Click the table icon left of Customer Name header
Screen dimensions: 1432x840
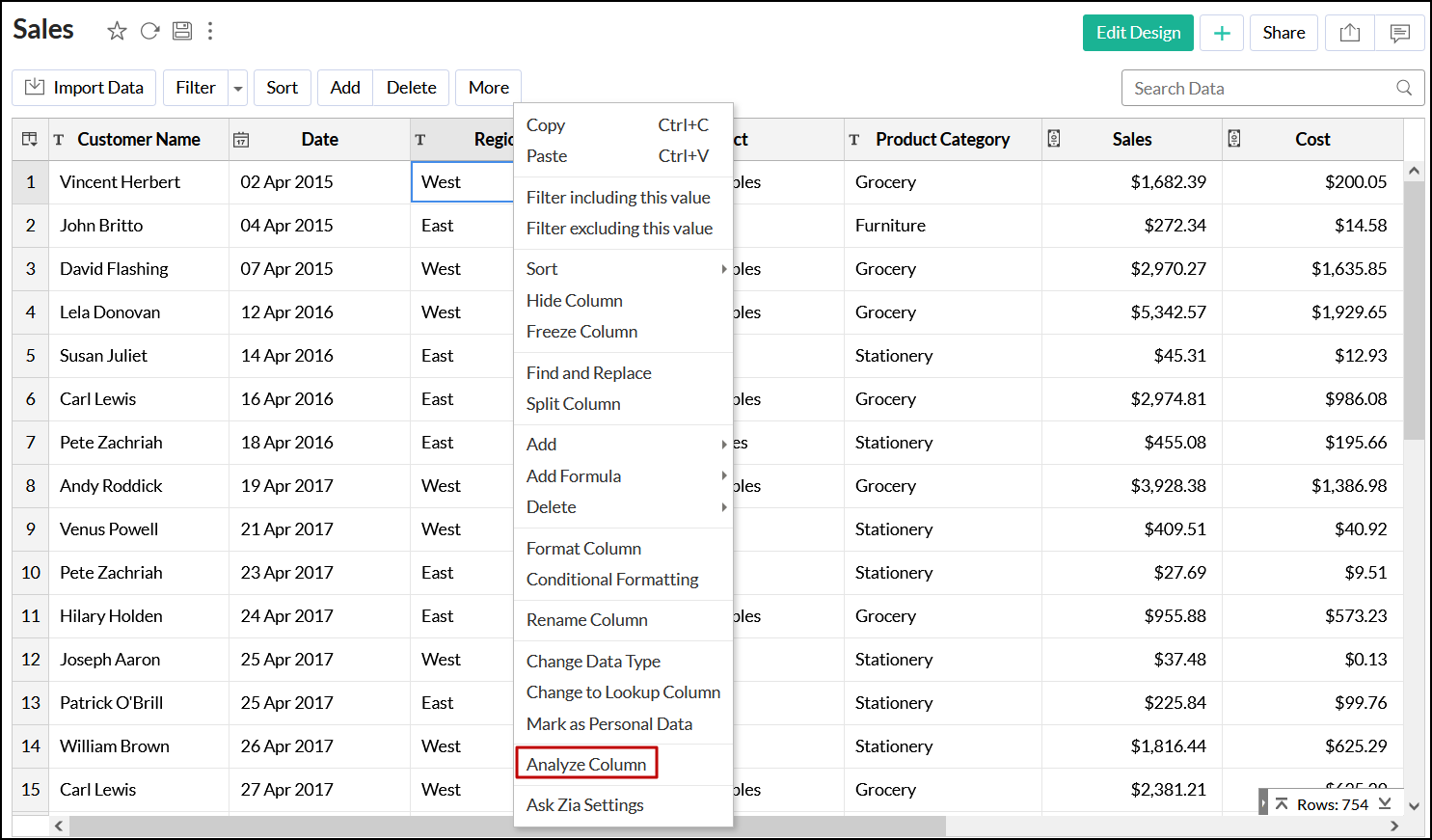coord(30,139)
